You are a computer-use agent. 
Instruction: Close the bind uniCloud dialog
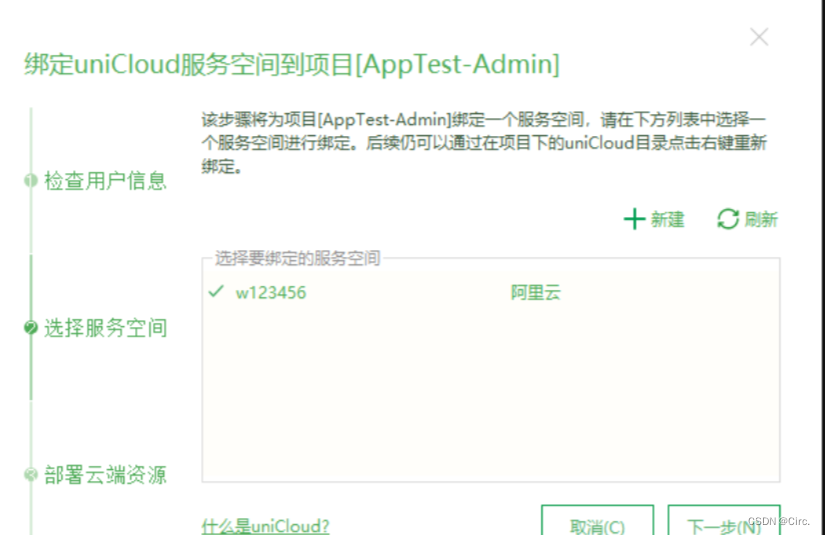(x=759, y=37)
